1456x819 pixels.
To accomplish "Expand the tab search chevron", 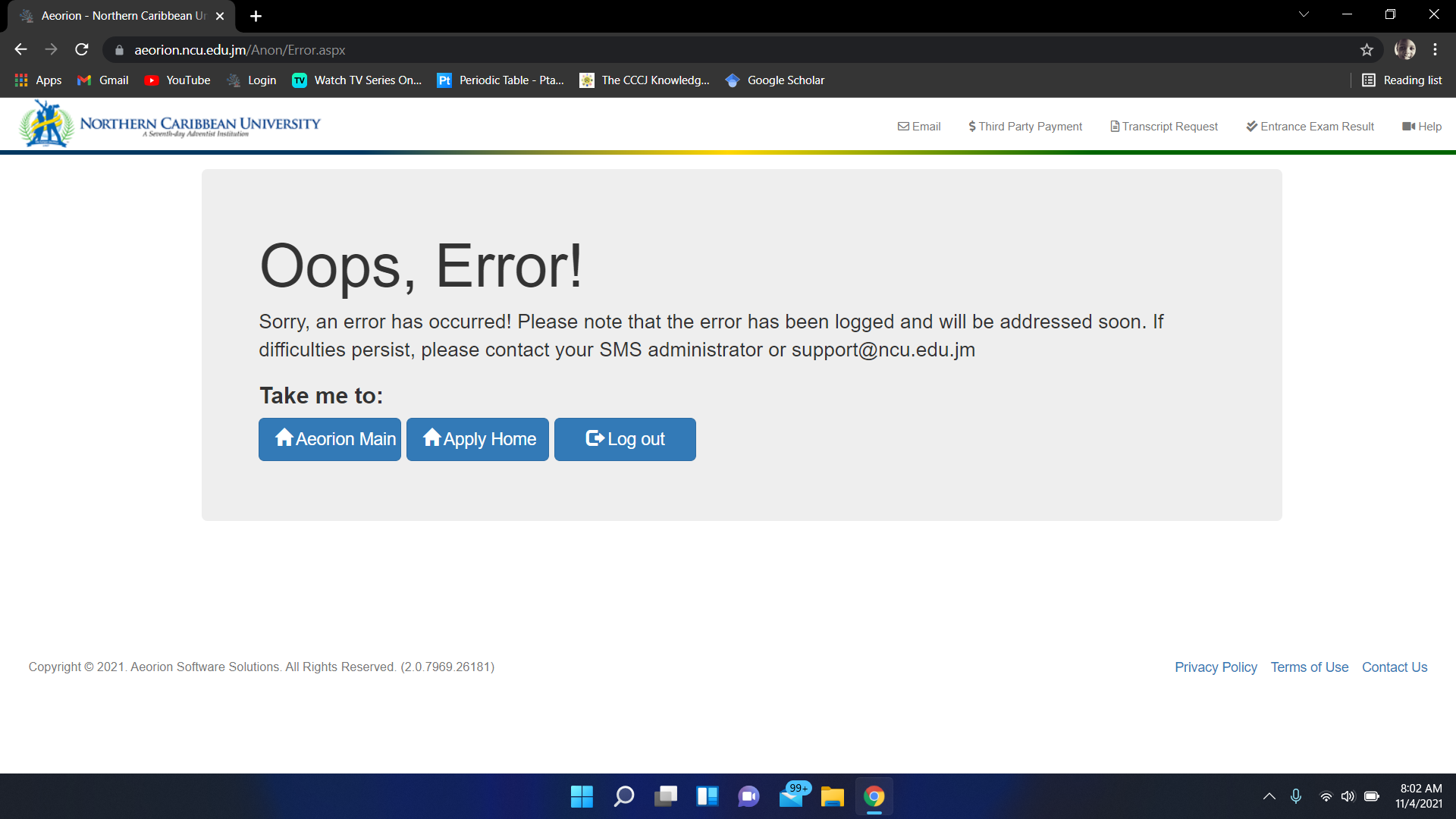I will coord(1304,14).
